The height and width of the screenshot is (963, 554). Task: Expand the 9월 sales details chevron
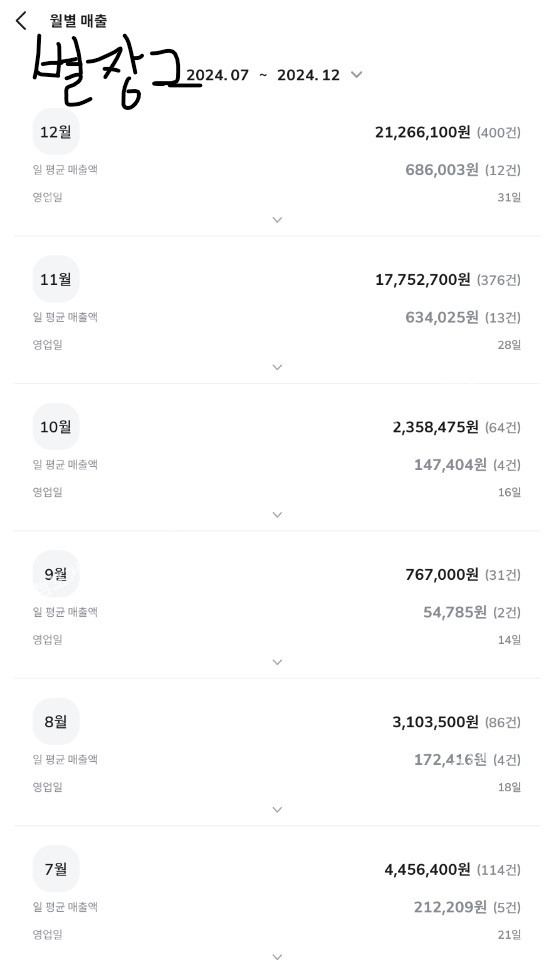pyautogui.click(x=277, y=662)
